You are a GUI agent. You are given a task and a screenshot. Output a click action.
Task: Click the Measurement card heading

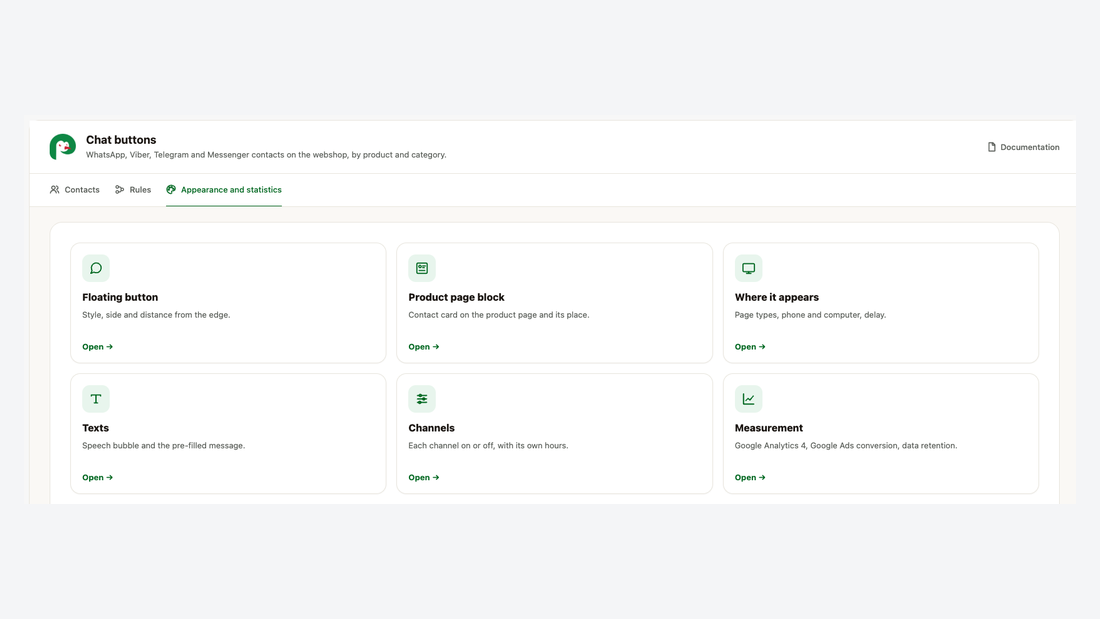coord(769,427)
